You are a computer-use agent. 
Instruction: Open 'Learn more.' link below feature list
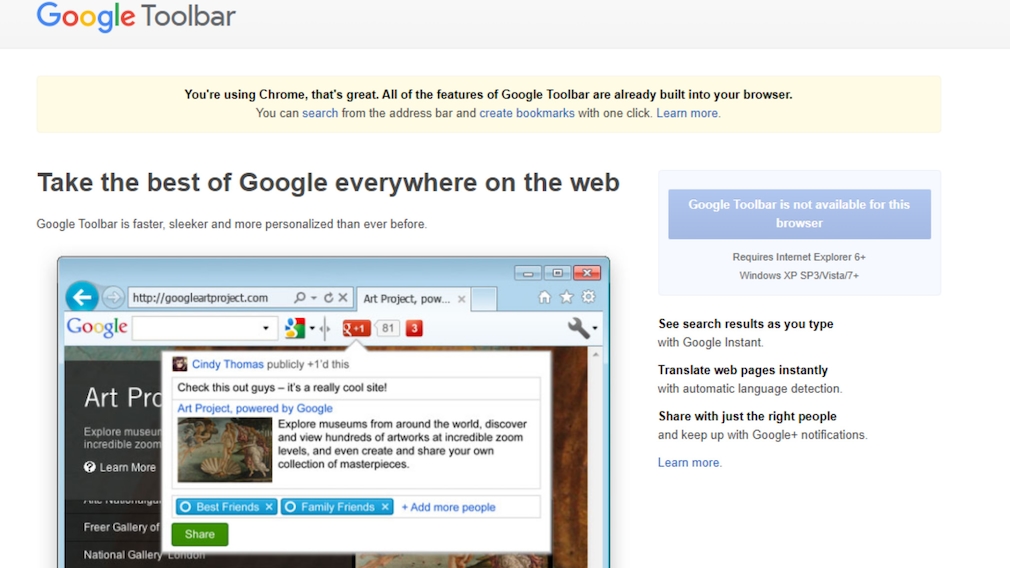690,462
